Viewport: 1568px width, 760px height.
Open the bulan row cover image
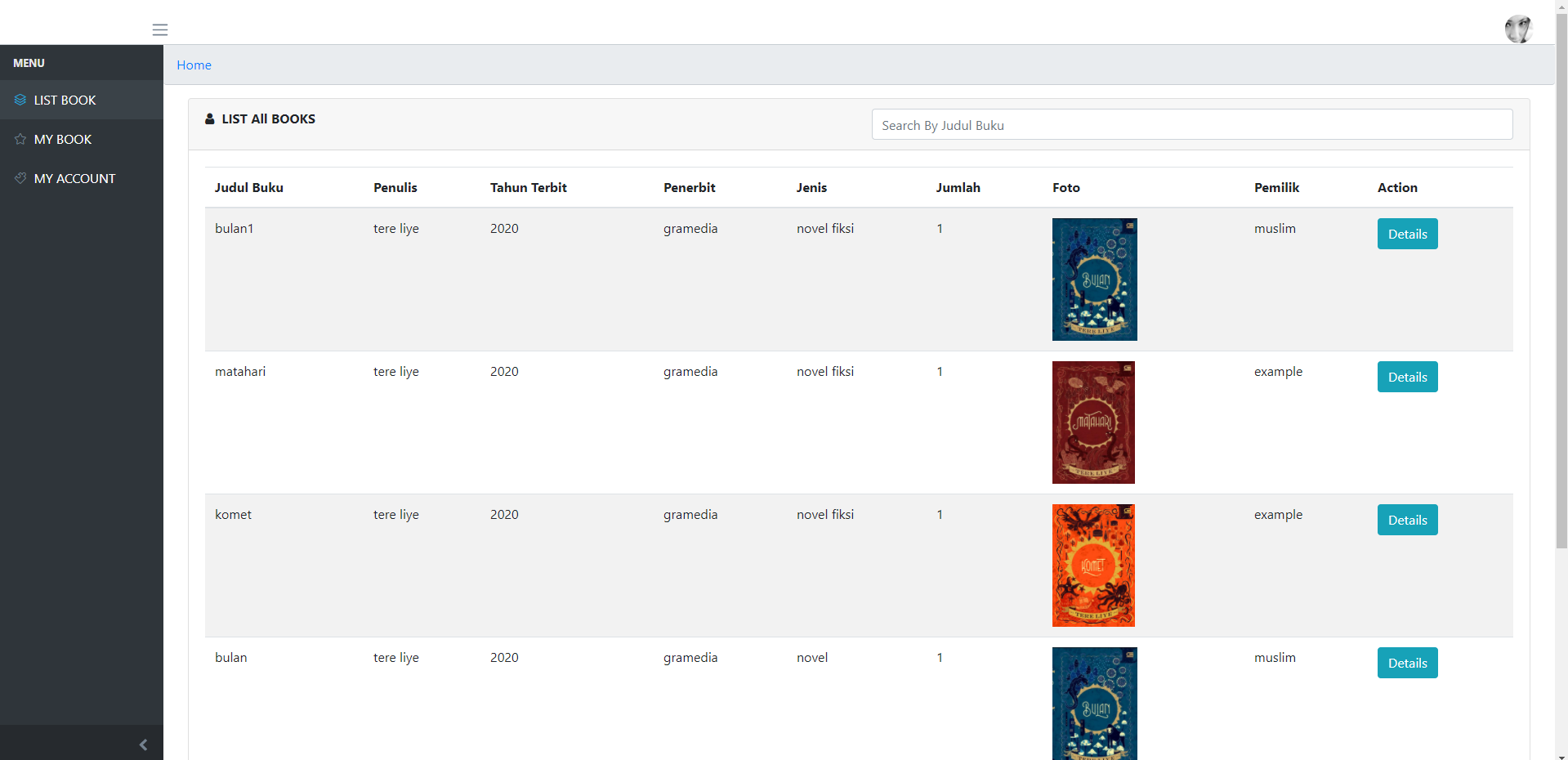[1095, 704]
